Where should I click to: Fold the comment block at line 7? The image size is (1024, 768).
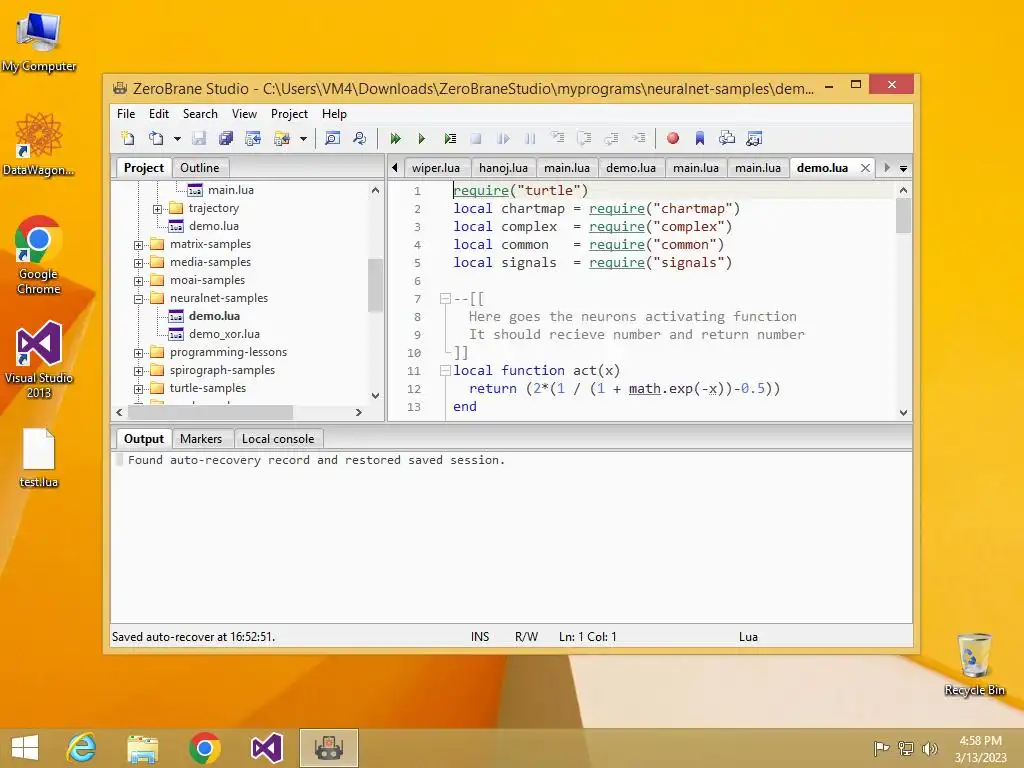pos(445,298)
